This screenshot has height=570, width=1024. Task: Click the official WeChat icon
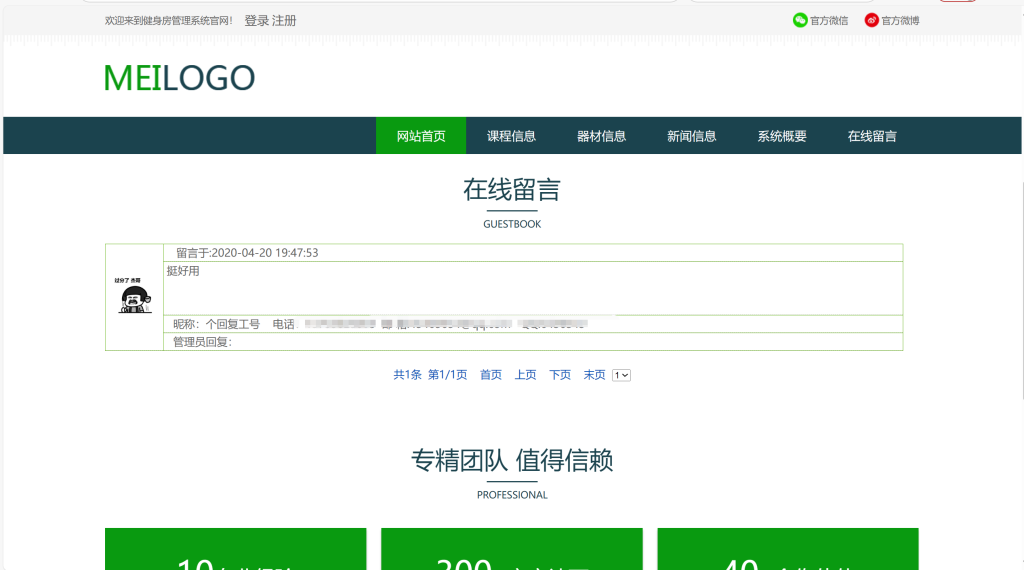pos(800,20)
